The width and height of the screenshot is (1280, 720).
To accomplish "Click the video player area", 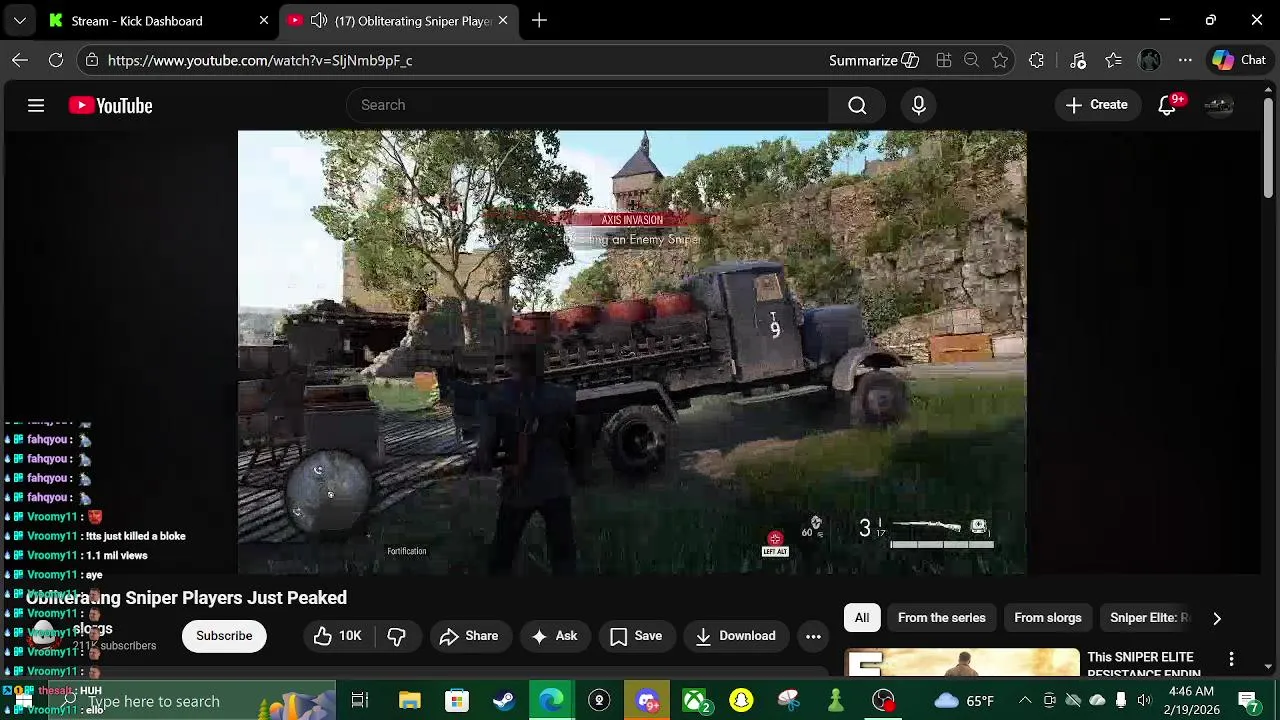I will (632, 352).
